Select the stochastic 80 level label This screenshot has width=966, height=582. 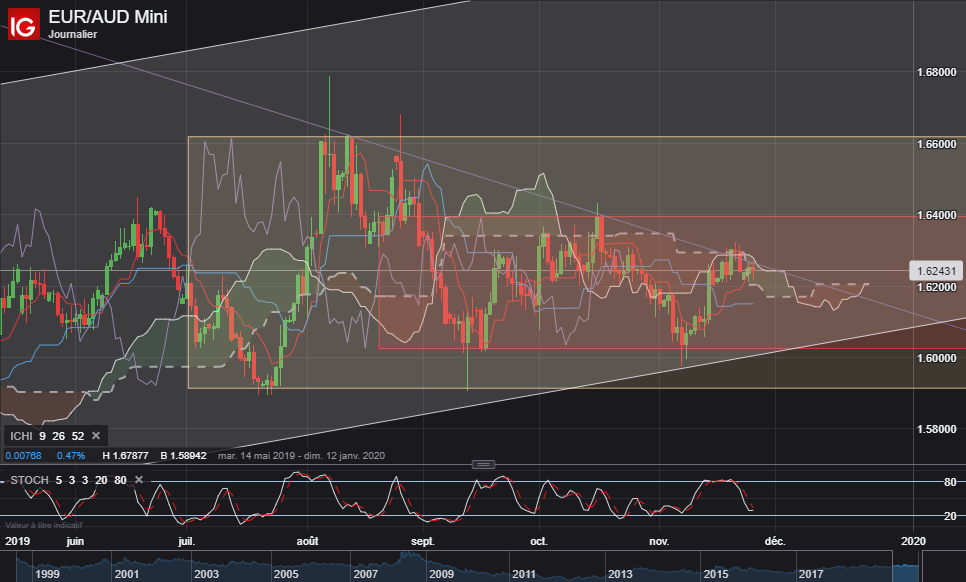click(950, 482)
